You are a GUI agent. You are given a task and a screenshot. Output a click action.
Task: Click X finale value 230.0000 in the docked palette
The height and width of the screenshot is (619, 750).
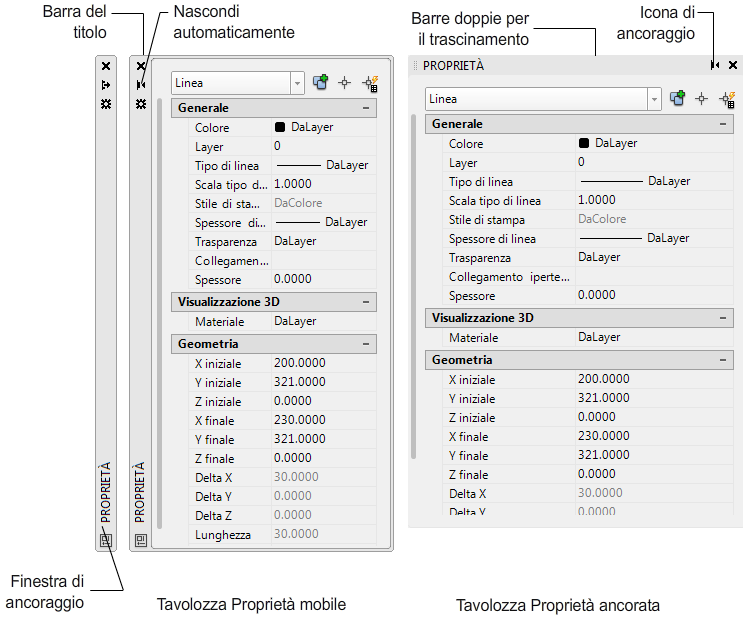click(x=654, y=436)
